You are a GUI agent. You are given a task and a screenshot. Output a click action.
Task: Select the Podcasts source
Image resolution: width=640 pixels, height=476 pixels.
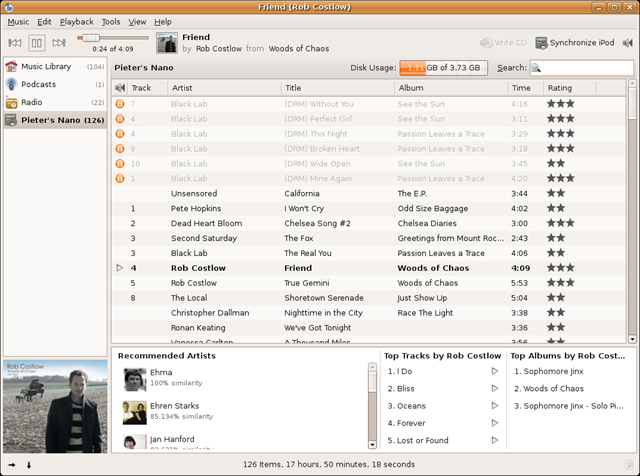(x=42, y=84)
